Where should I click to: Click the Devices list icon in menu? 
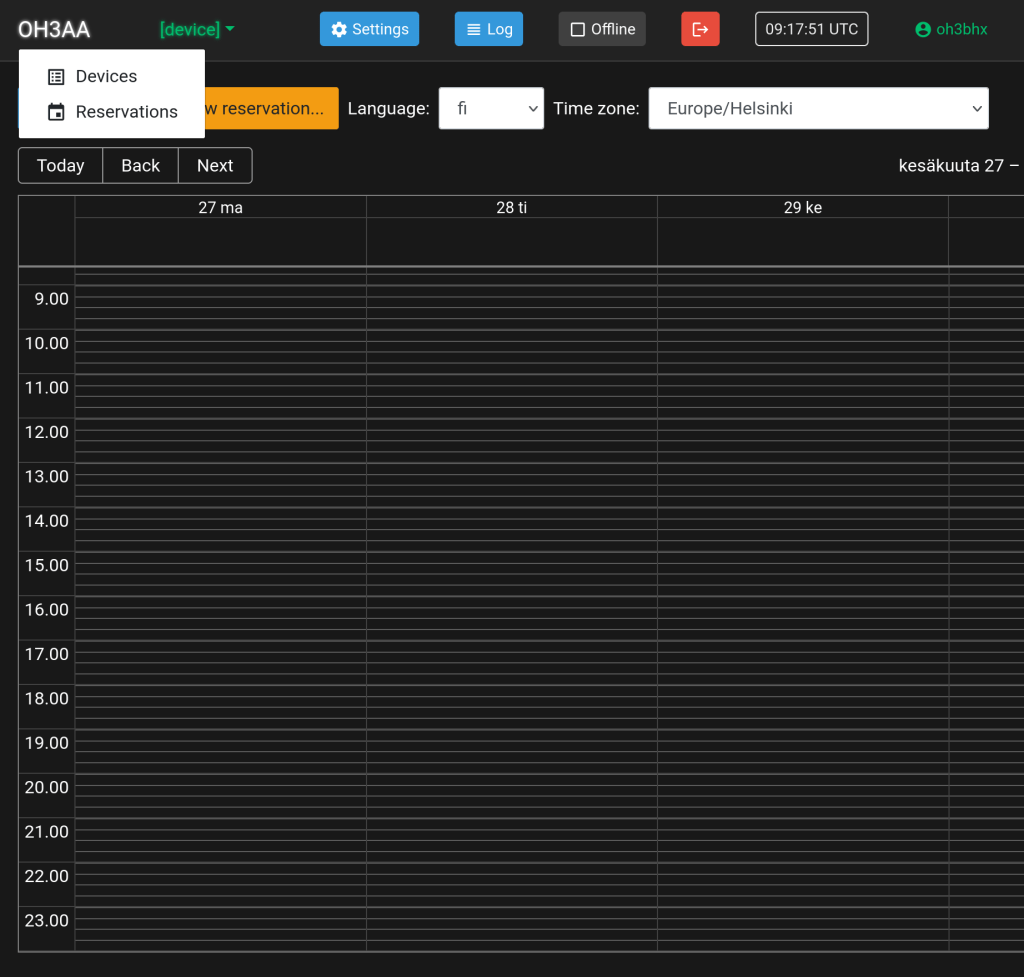tap(57, 76)
